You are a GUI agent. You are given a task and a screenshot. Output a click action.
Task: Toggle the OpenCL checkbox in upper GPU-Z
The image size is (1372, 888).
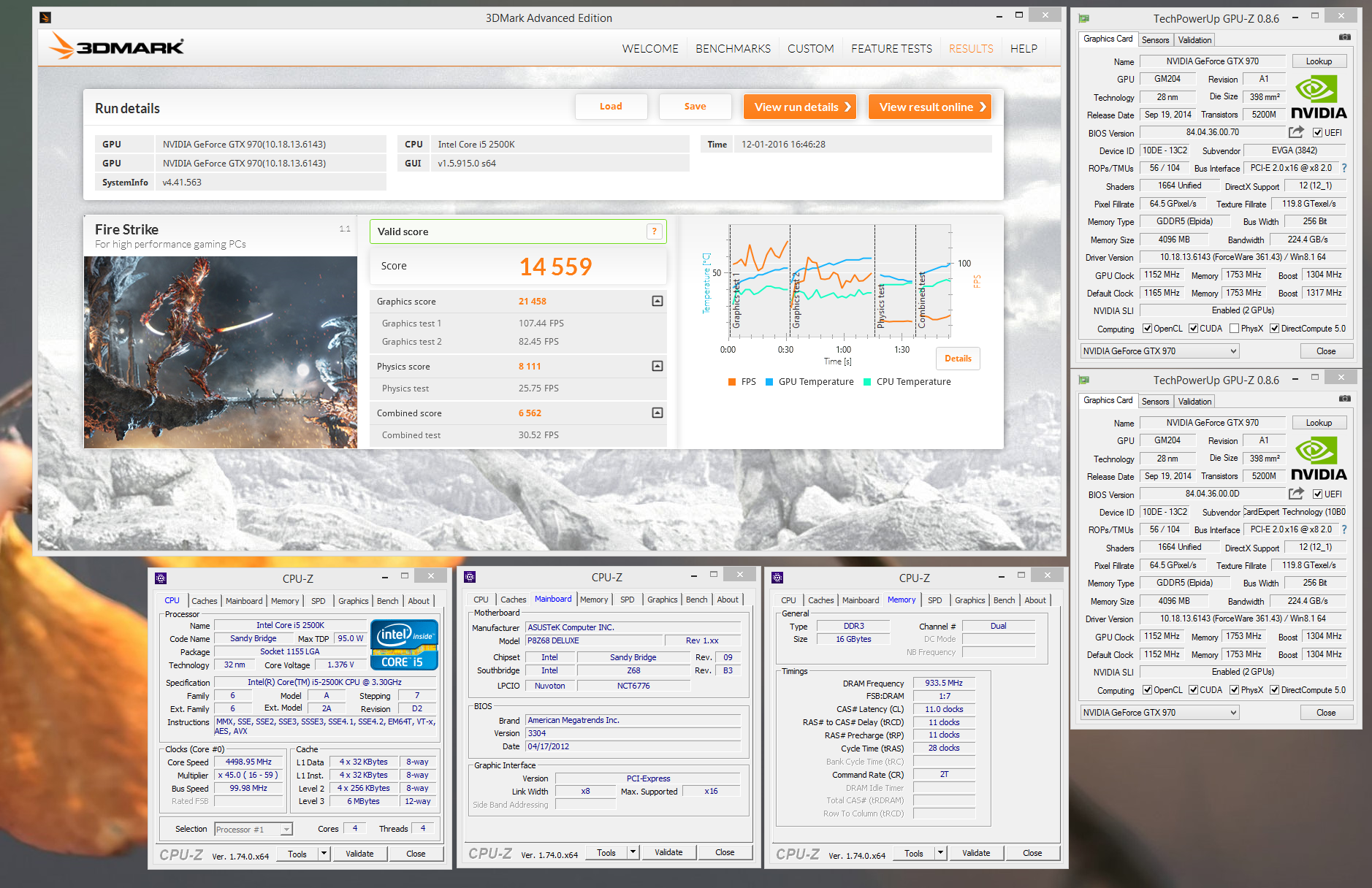point(1147,329)
